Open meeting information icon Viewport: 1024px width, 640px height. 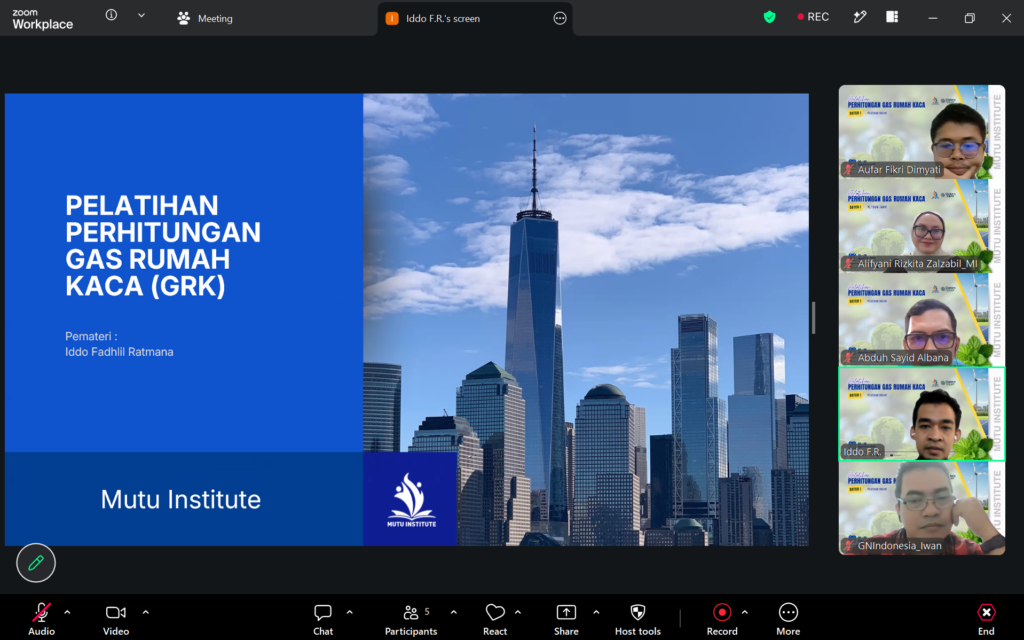click(x=112, y=15)
